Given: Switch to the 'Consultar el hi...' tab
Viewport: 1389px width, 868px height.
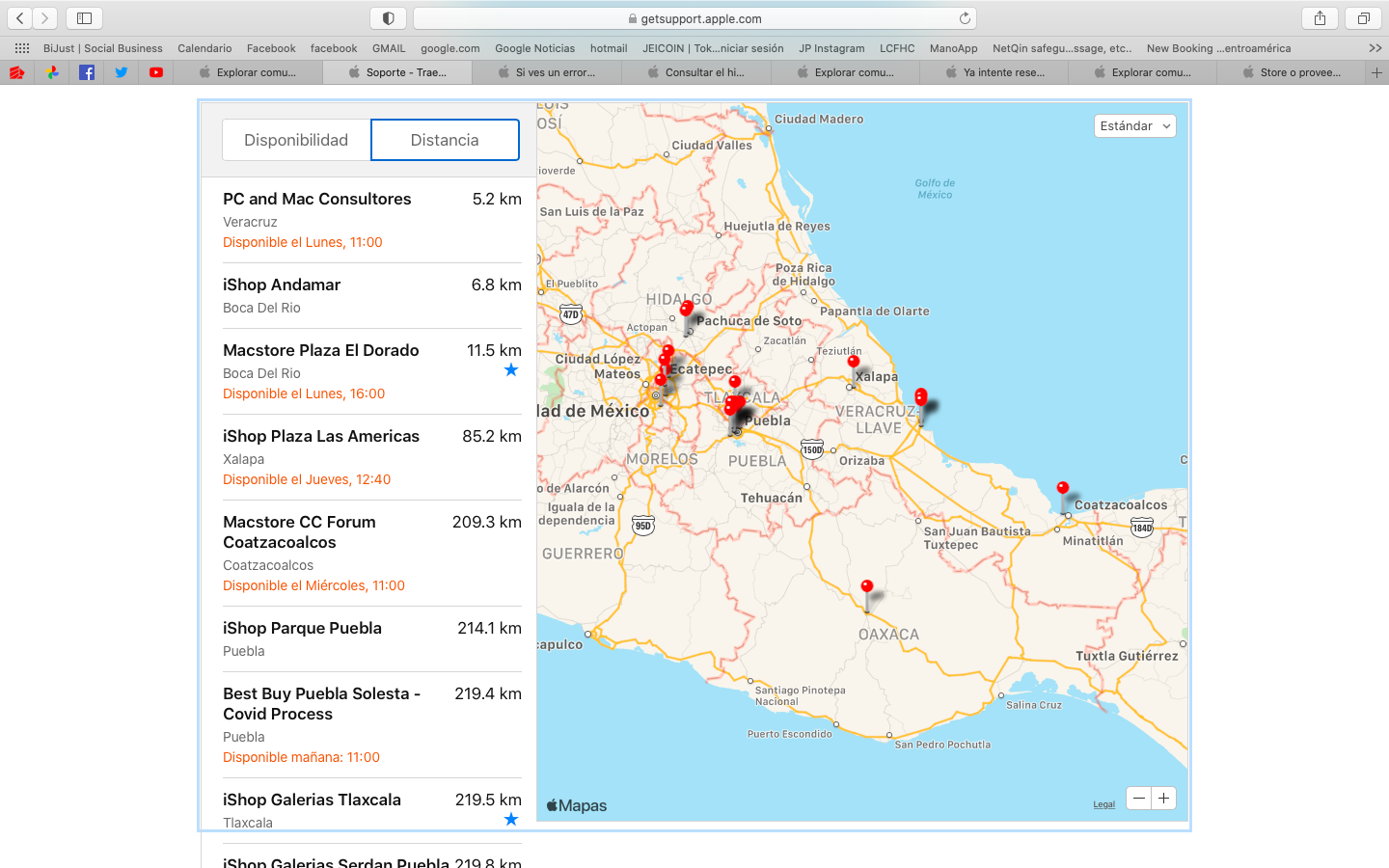Looking at the screenshot, I should click(x=704, y=72).
